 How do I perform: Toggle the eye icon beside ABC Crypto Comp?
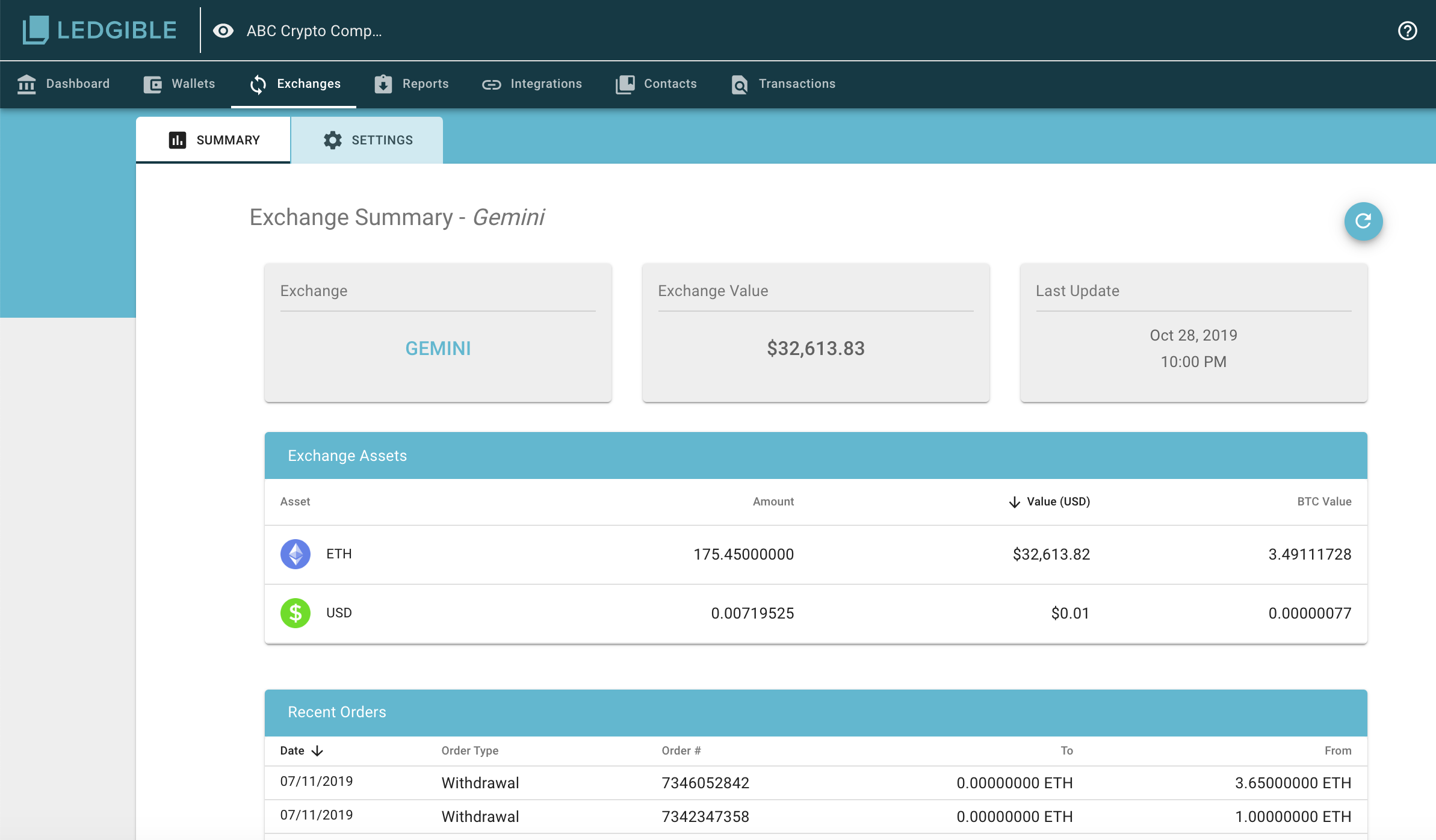(x=223, y=31)
